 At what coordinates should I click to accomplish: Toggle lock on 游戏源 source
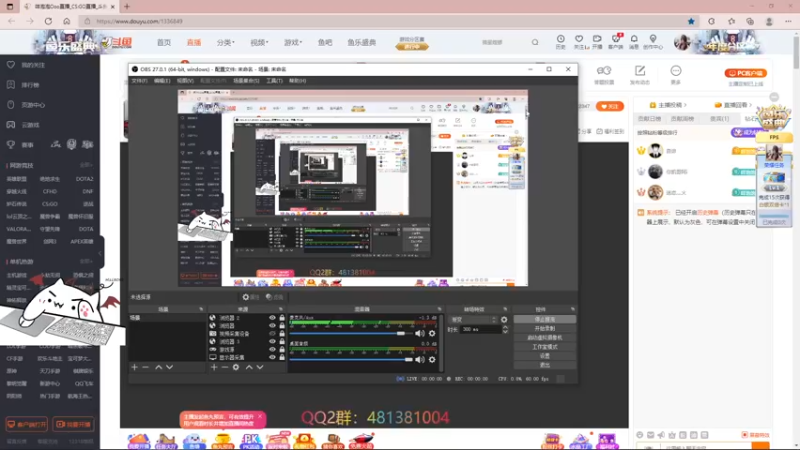click(282, 349)
